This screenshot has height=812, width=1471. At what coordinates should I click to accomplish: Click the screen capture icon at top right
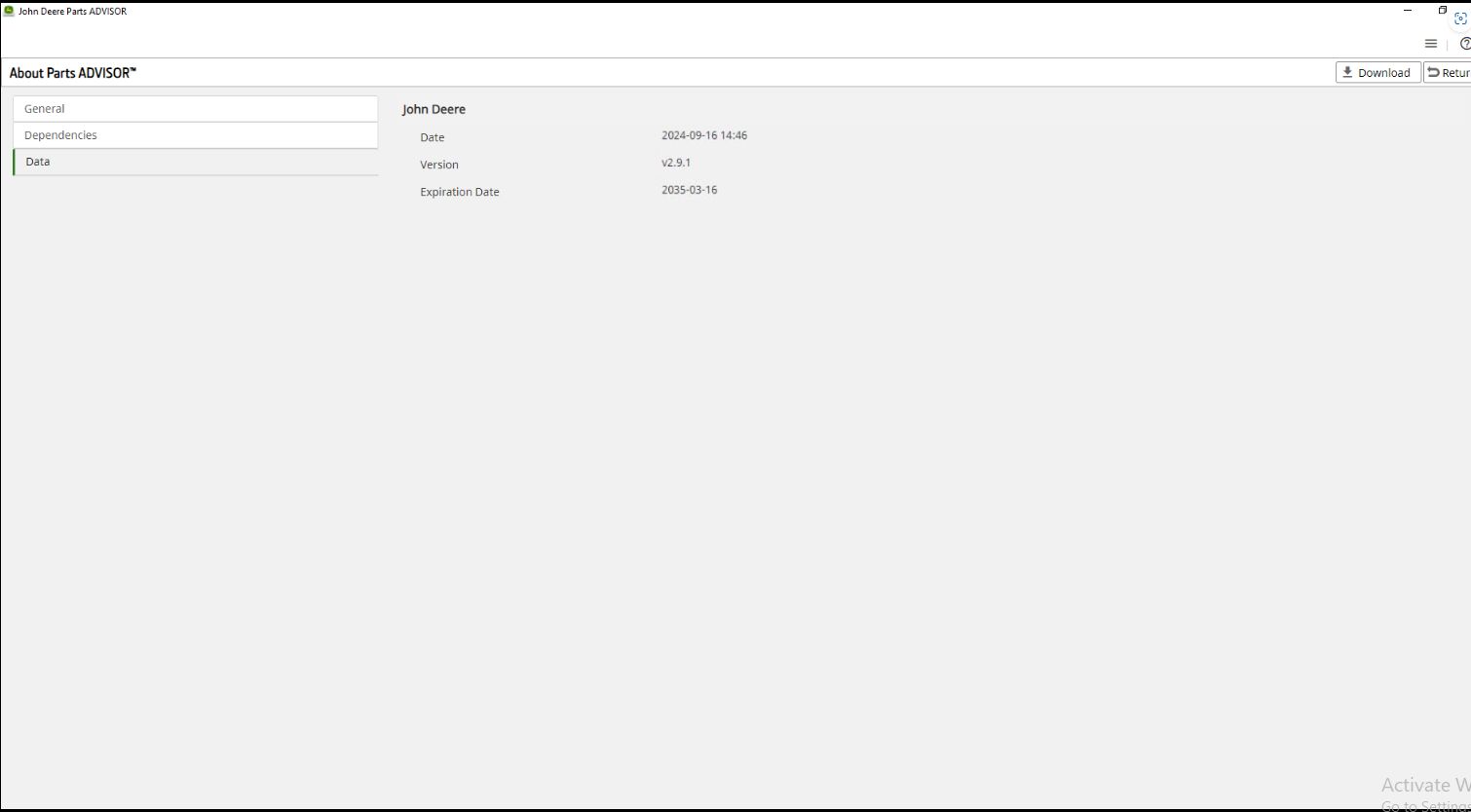pyautogui.click(x=1460, y=18)
